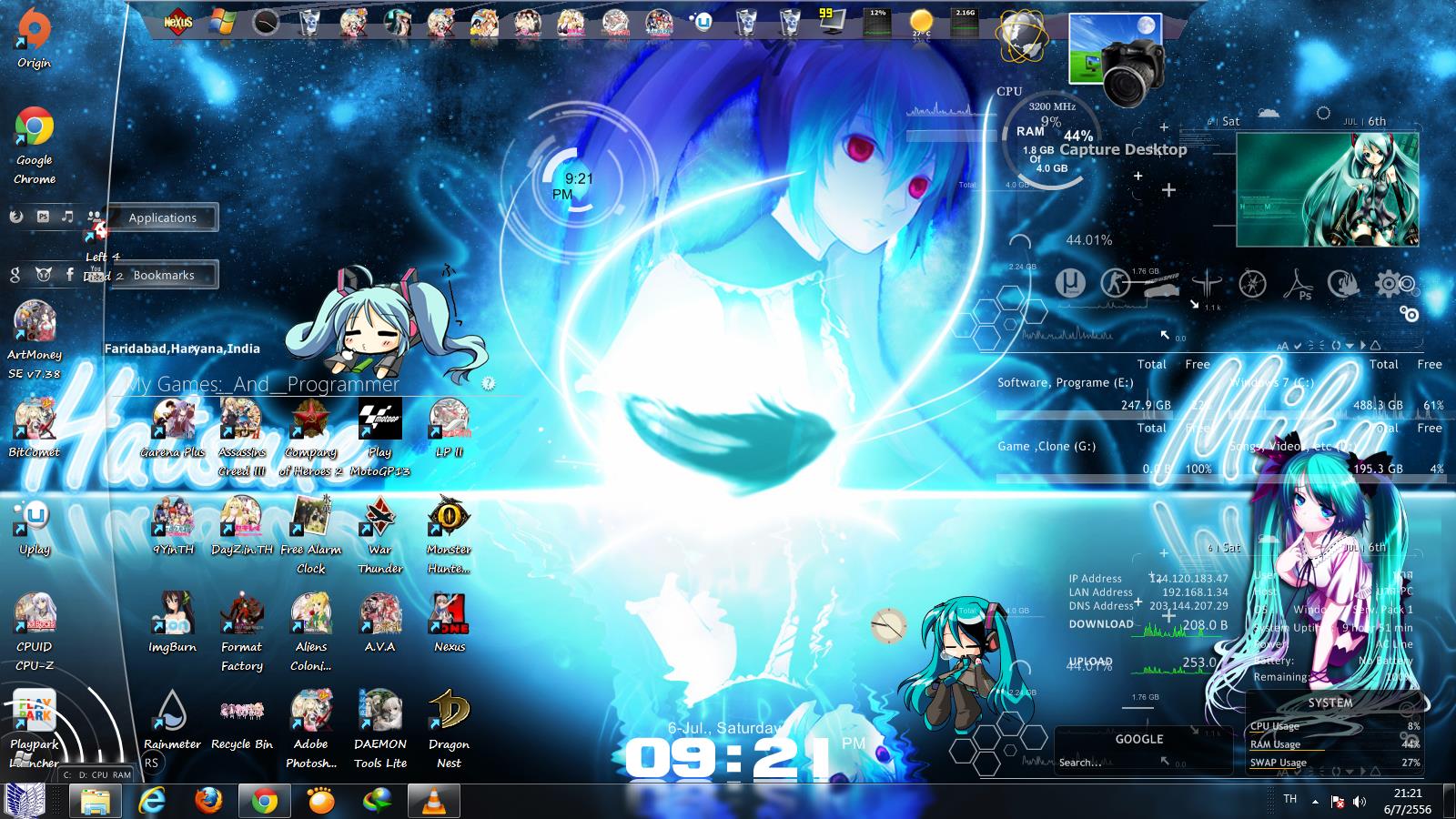
Task: Click the red Nexus logo in the top dock
Action: pyautogui.click(x=177, y=22)
